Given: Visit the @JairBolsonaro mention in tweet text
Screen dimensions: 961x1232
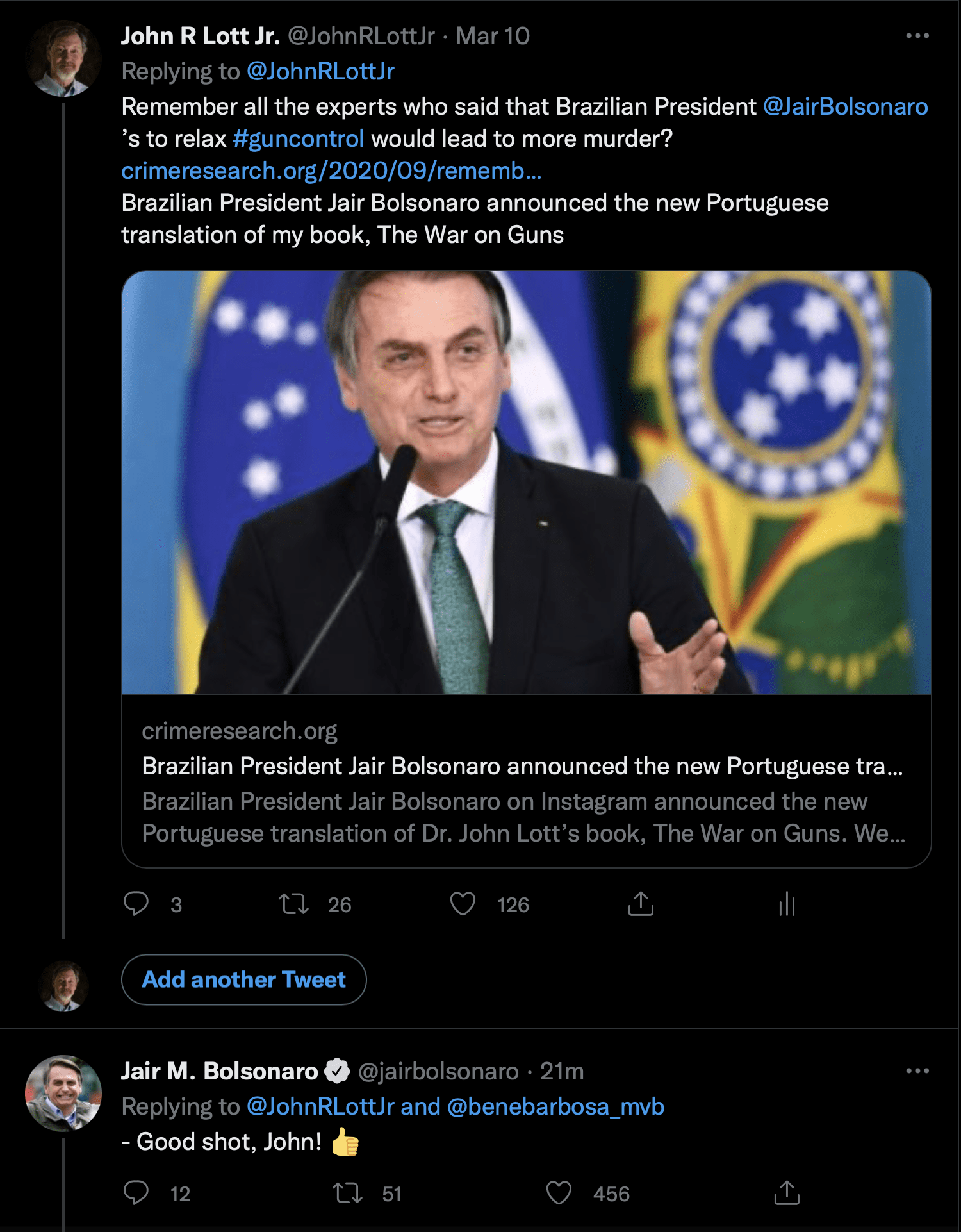Looking at the screenshot, I should click(x=845, y=106).
